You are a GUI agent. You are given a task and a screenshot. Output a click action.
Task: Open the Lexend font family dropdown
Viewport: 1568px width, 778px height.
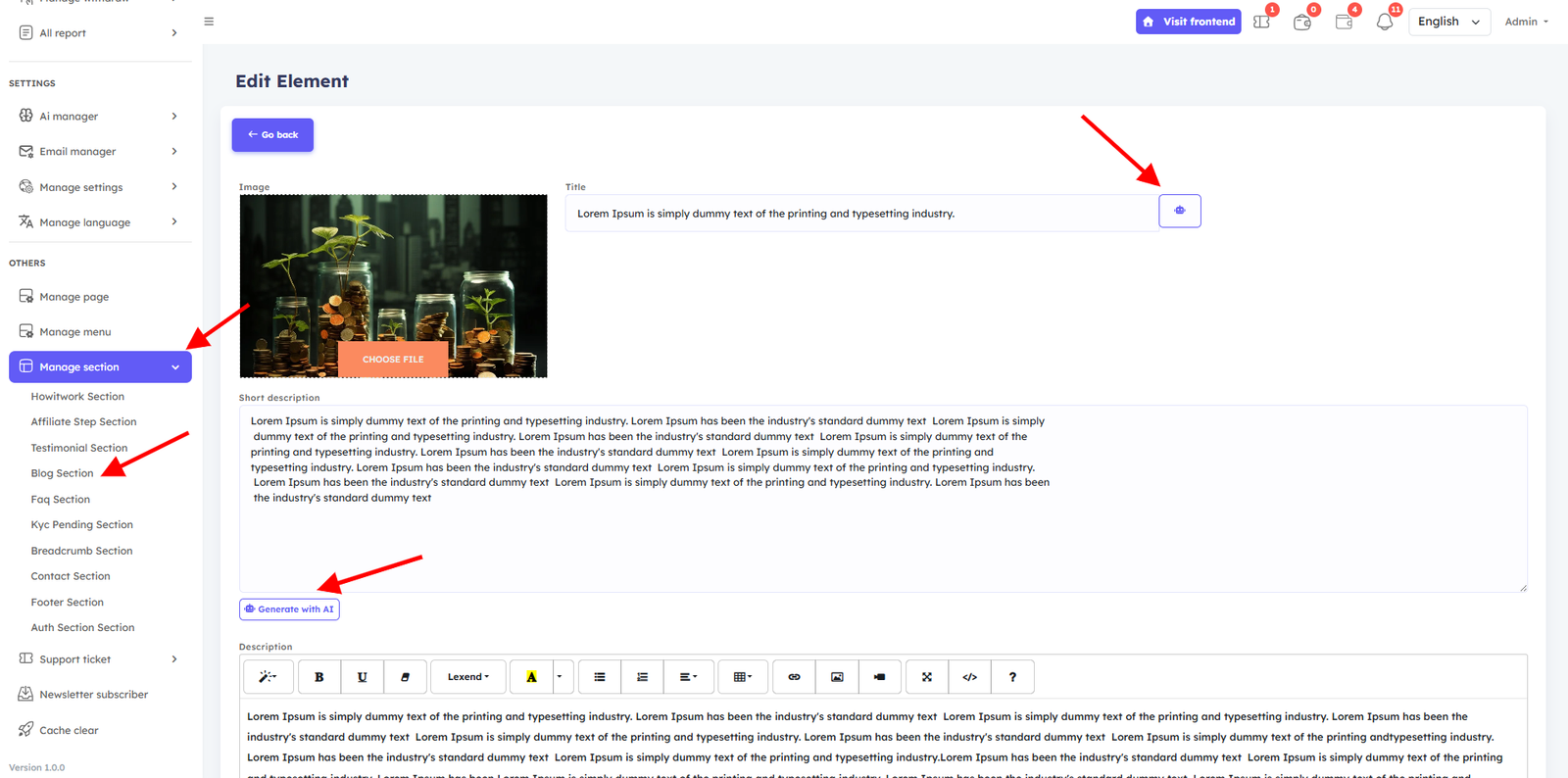[467, 677]
